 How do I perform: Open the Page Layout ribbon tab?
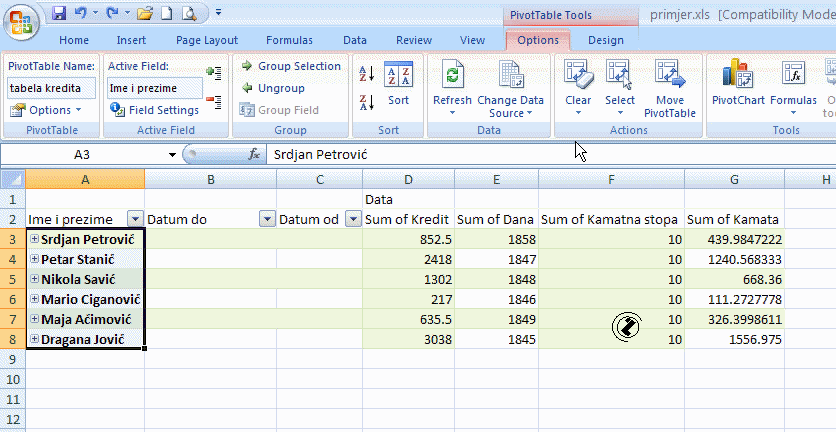(207, 40)
